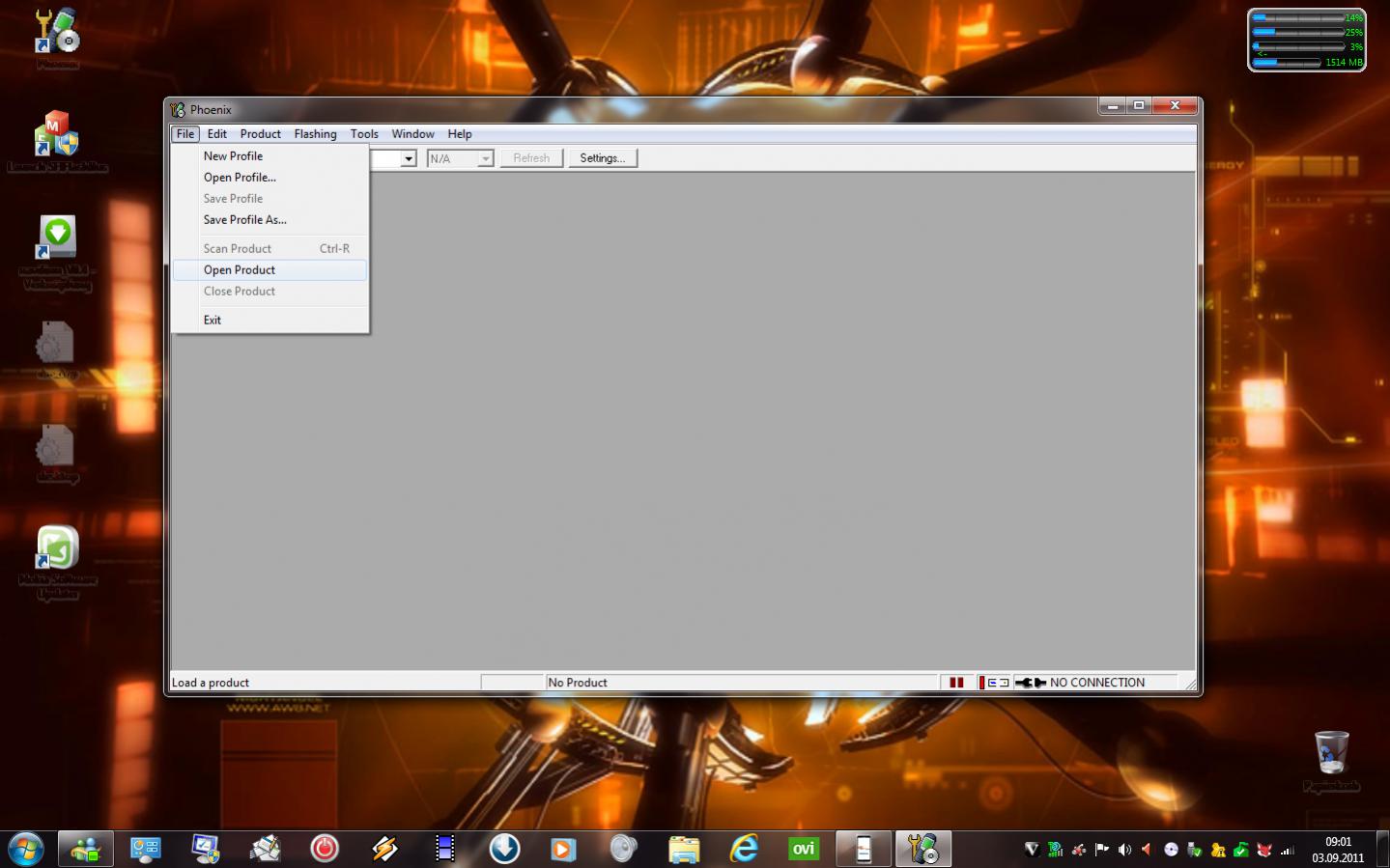
Task: Open the monitor shield app in taskbar
Action: click(x=205, y=849)
